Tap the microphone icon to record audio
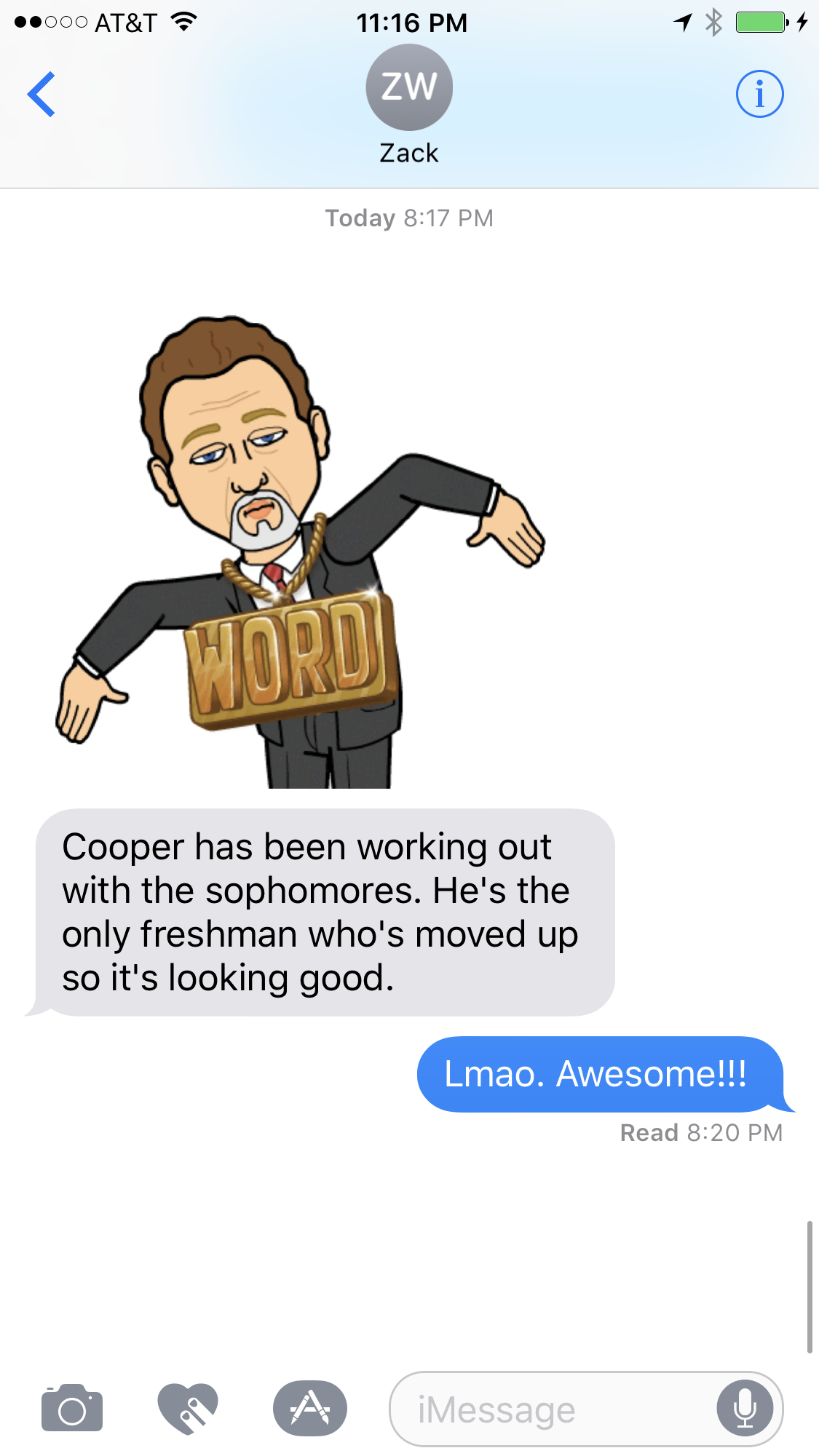 (x=745, y=1409)
